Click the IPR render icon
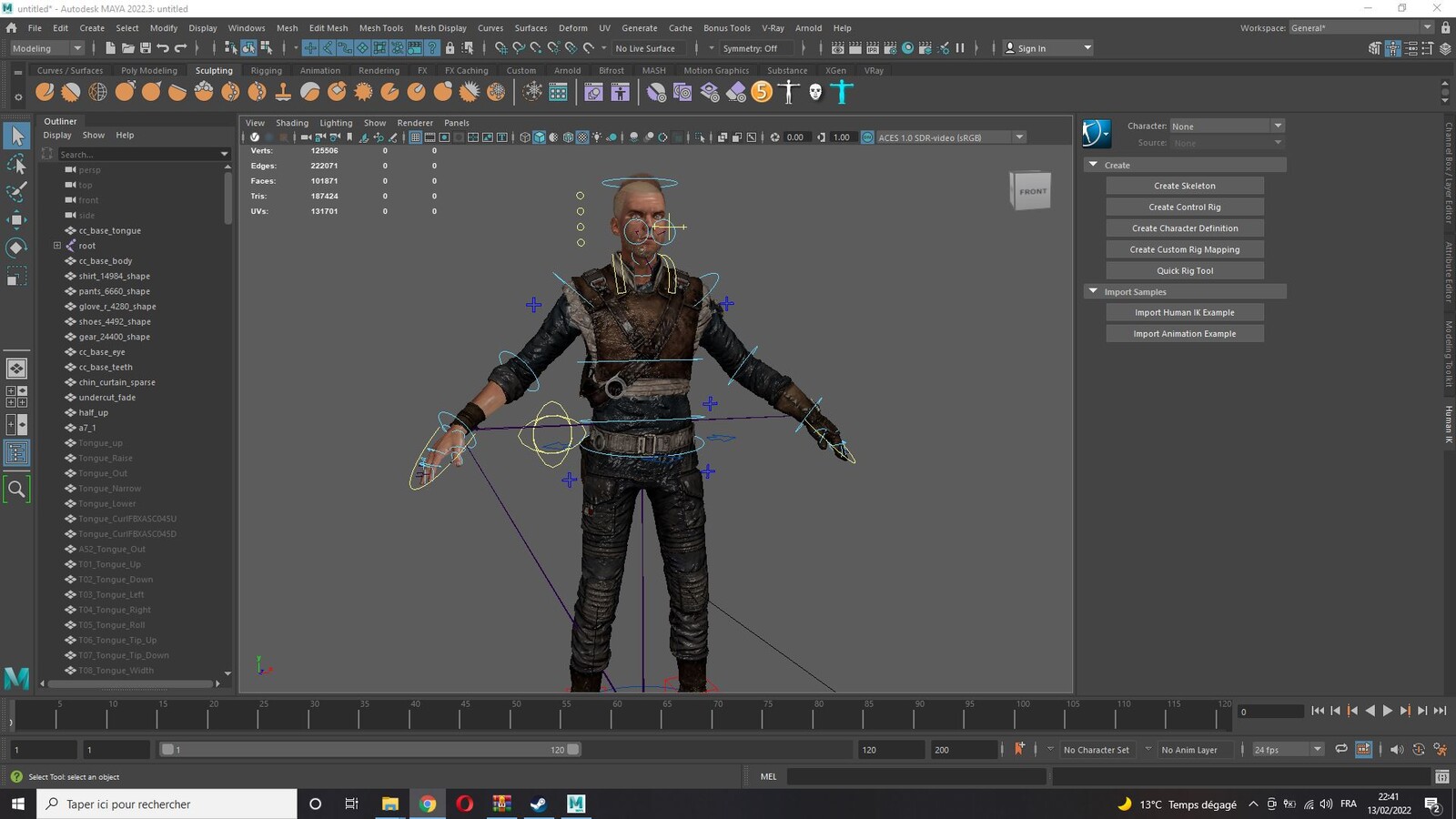 pyautogui.click(x=873, y=48)
